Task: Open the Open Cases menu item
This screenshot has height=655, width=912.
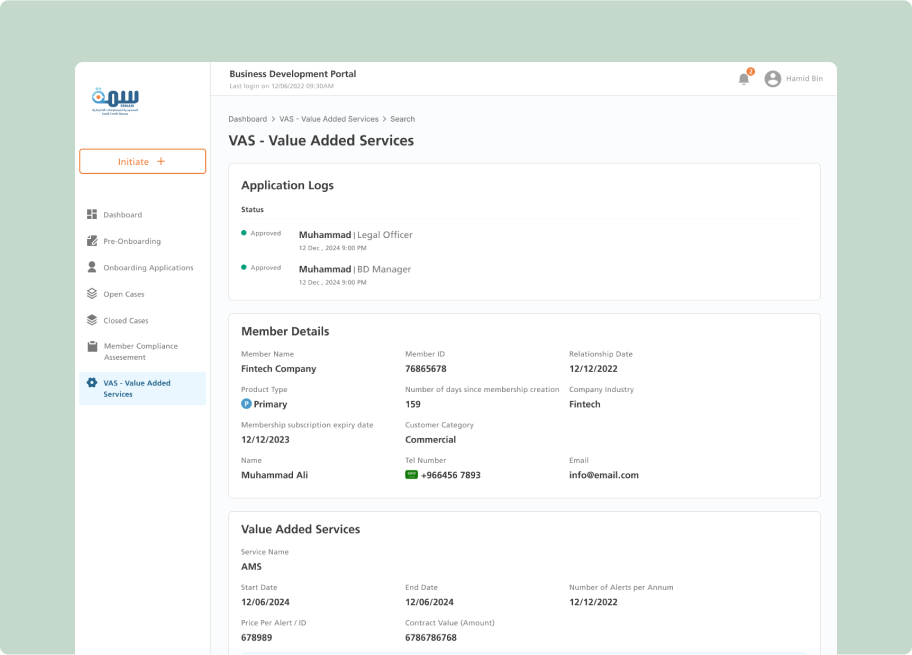Action: click(124, 294)
